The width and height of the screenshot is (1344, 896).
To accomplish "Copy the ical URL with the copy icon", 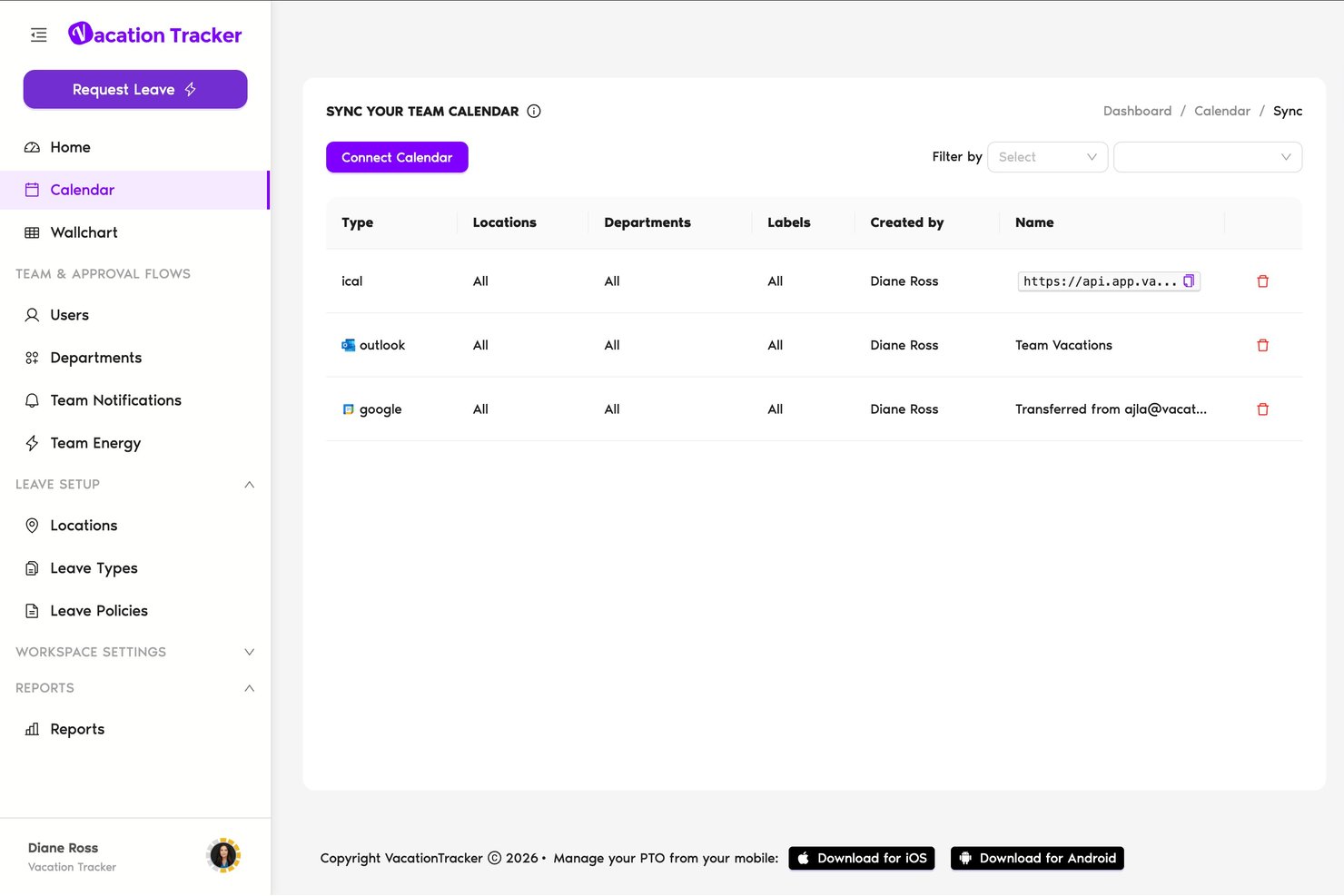I will [1189, 281].
